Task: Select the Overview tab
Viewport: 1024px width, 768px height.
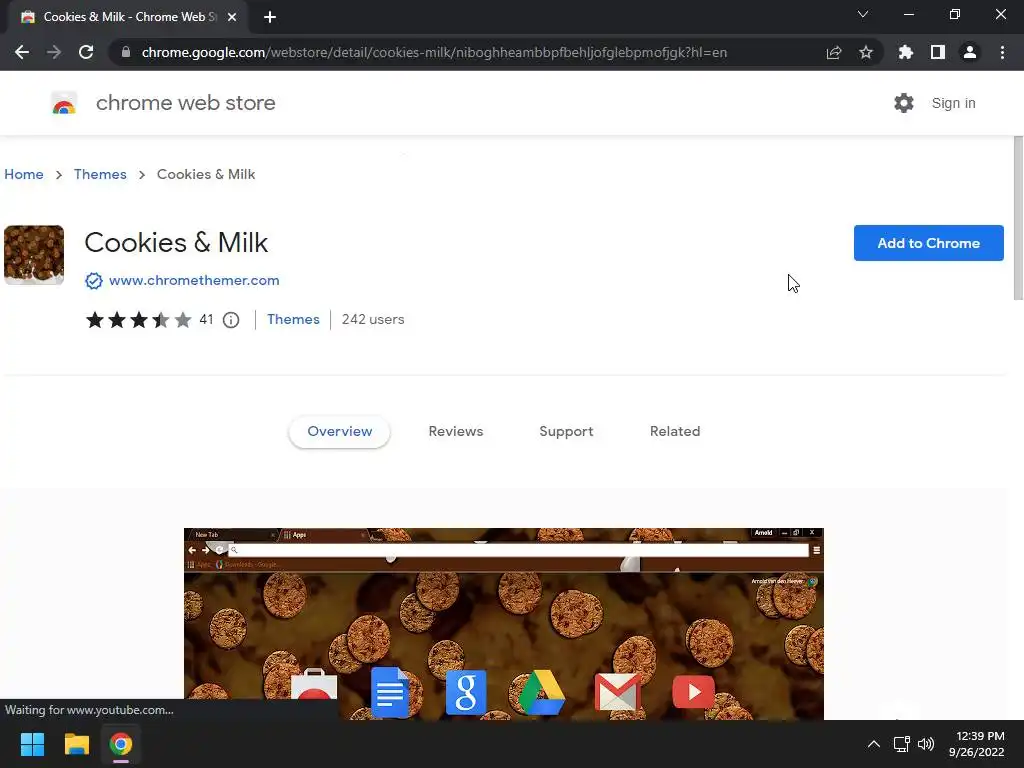Action: (340, 432)
